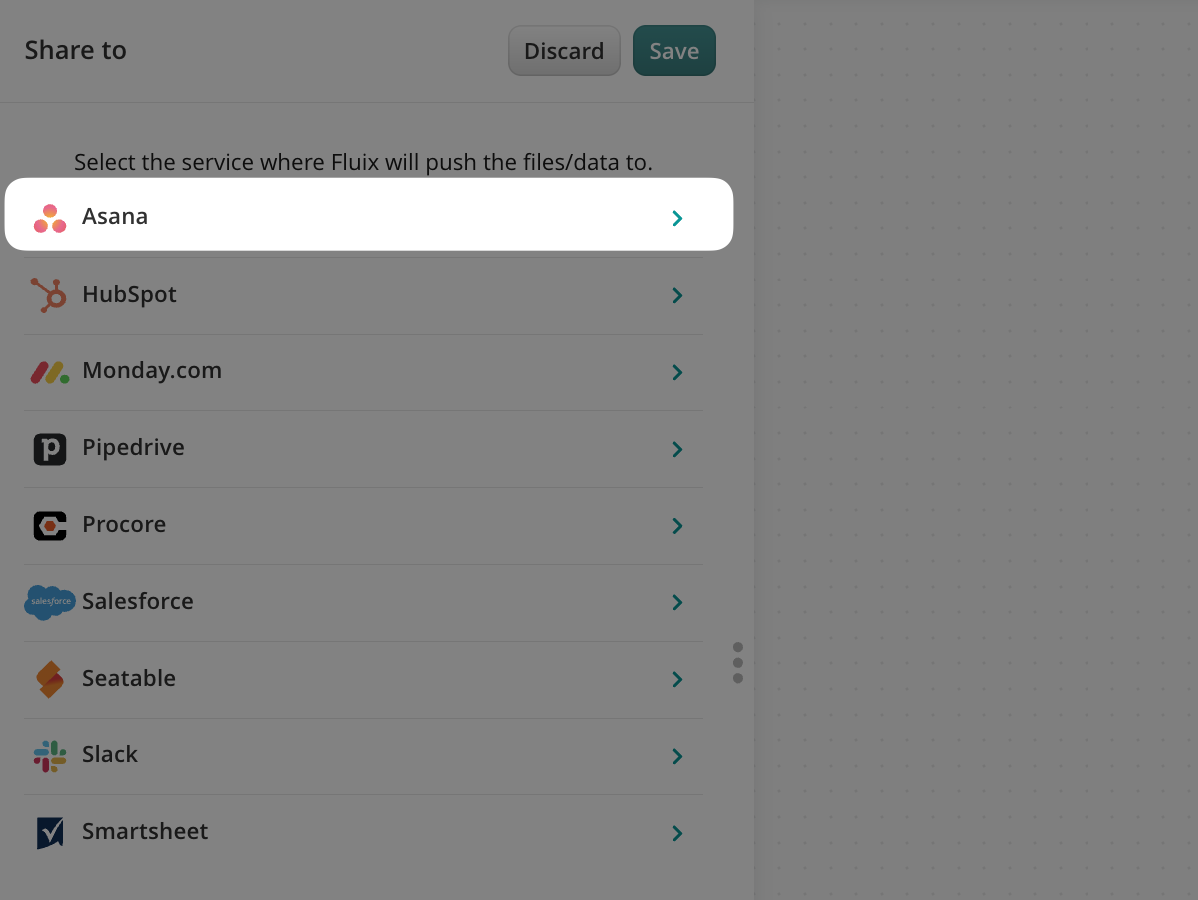Click the HubSpot logo icon
This screenshot has height=900, width=1198.
point(49,295)
